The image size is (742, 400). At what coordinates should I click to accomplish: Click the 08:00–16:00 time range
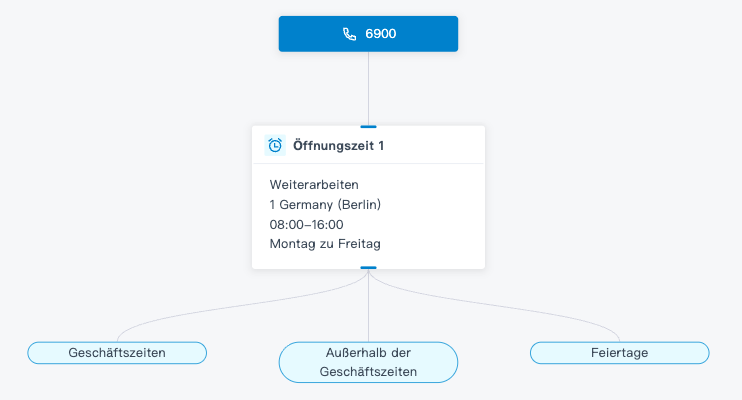click(x=306, y=224)
